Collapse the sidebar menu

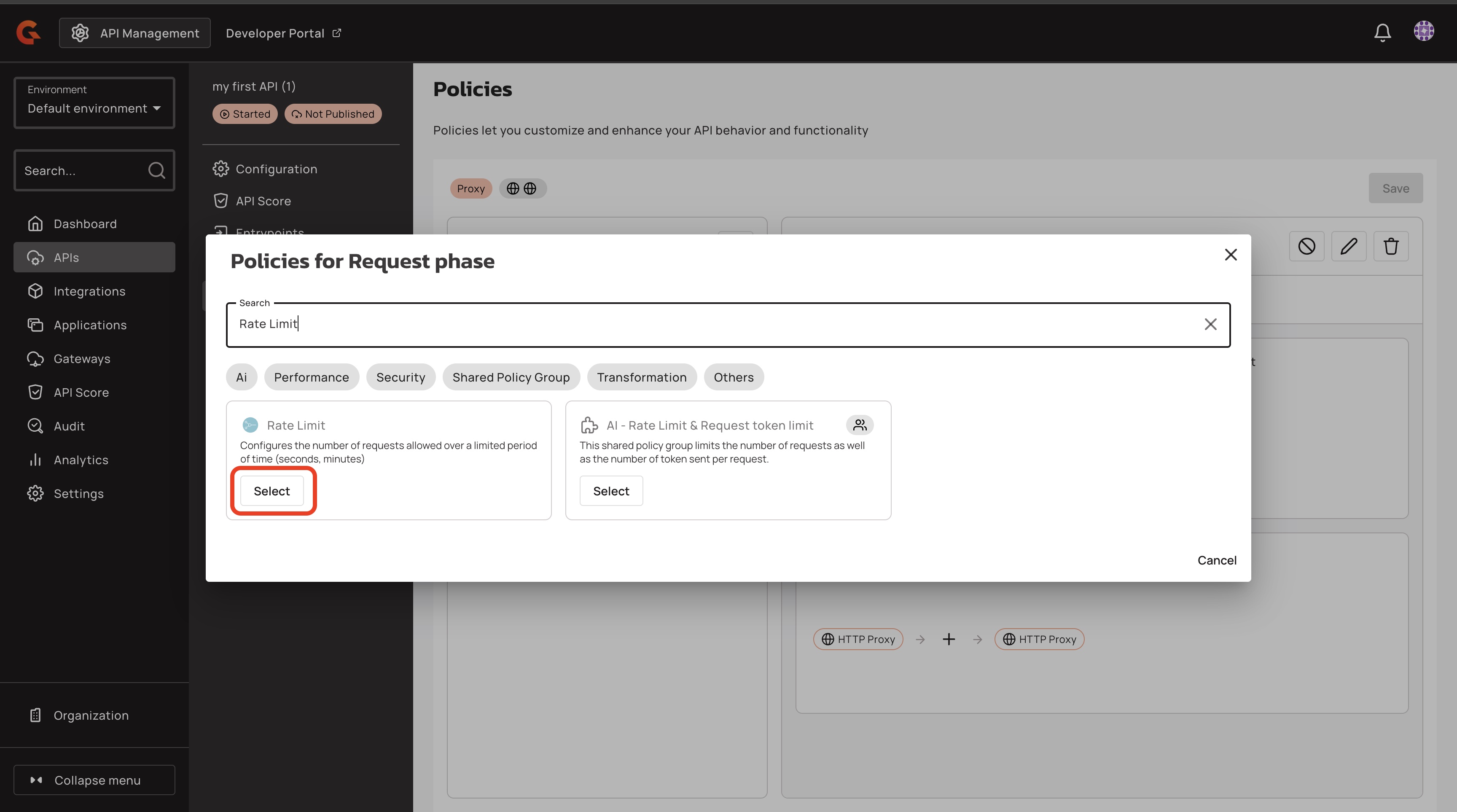[94, 780]
